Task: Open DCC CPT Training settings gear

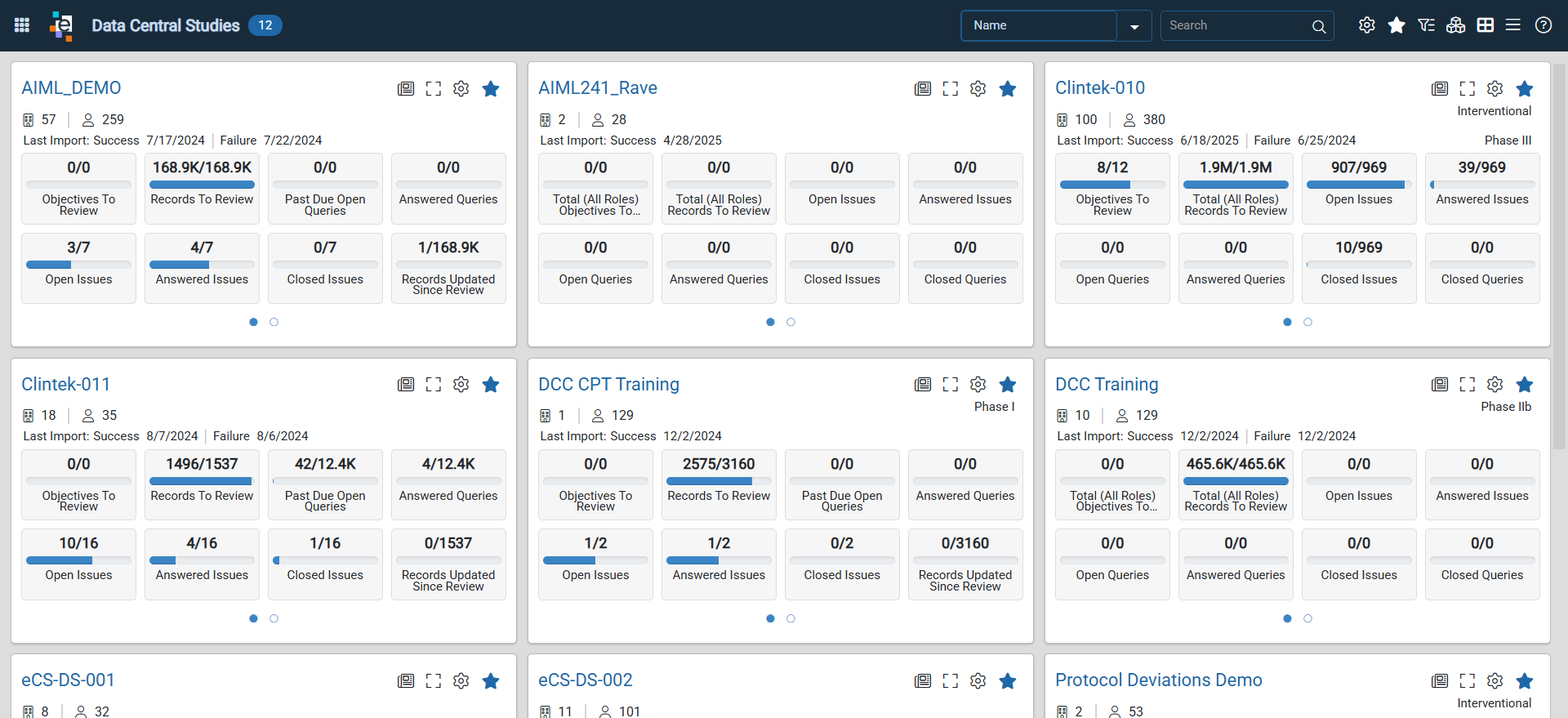Action: 978,384
